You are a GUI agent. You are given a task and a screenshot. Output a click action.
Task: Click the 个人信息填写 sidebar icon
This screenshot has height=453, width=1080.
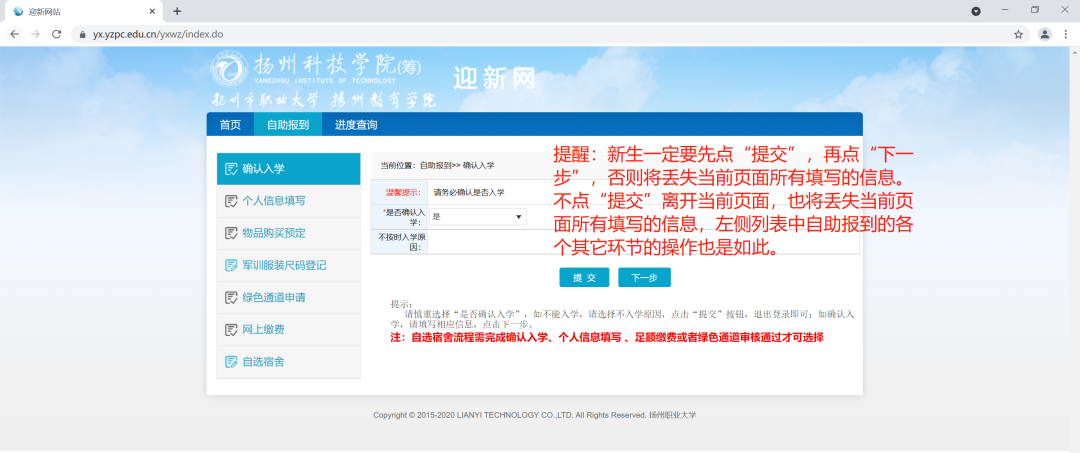[x=231, y=201]
